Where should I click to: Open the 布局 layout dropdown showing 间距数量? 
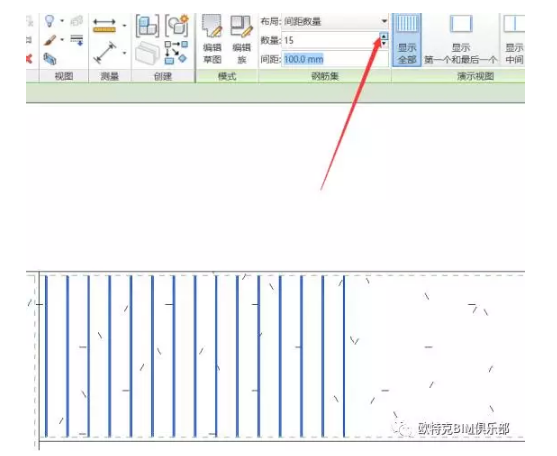[335, 22]
